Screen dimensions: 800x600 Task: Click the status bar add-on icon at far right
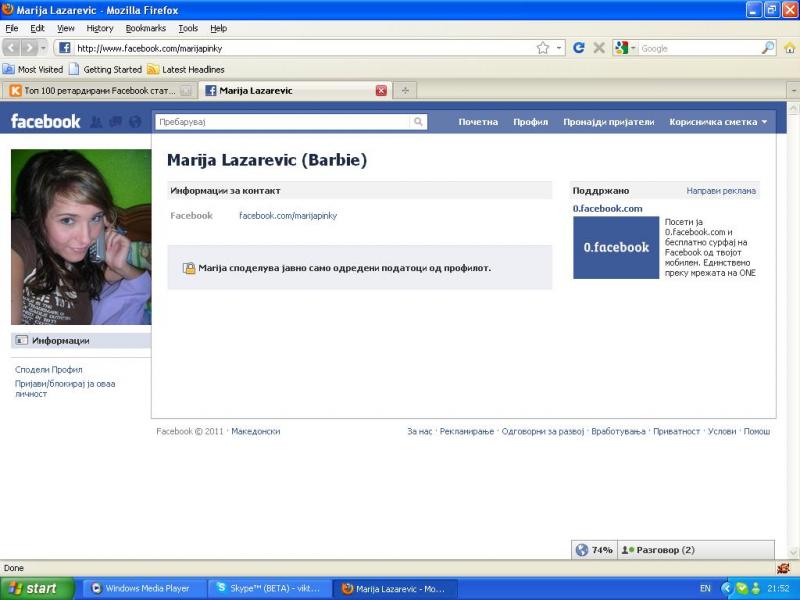click(783, 568)
